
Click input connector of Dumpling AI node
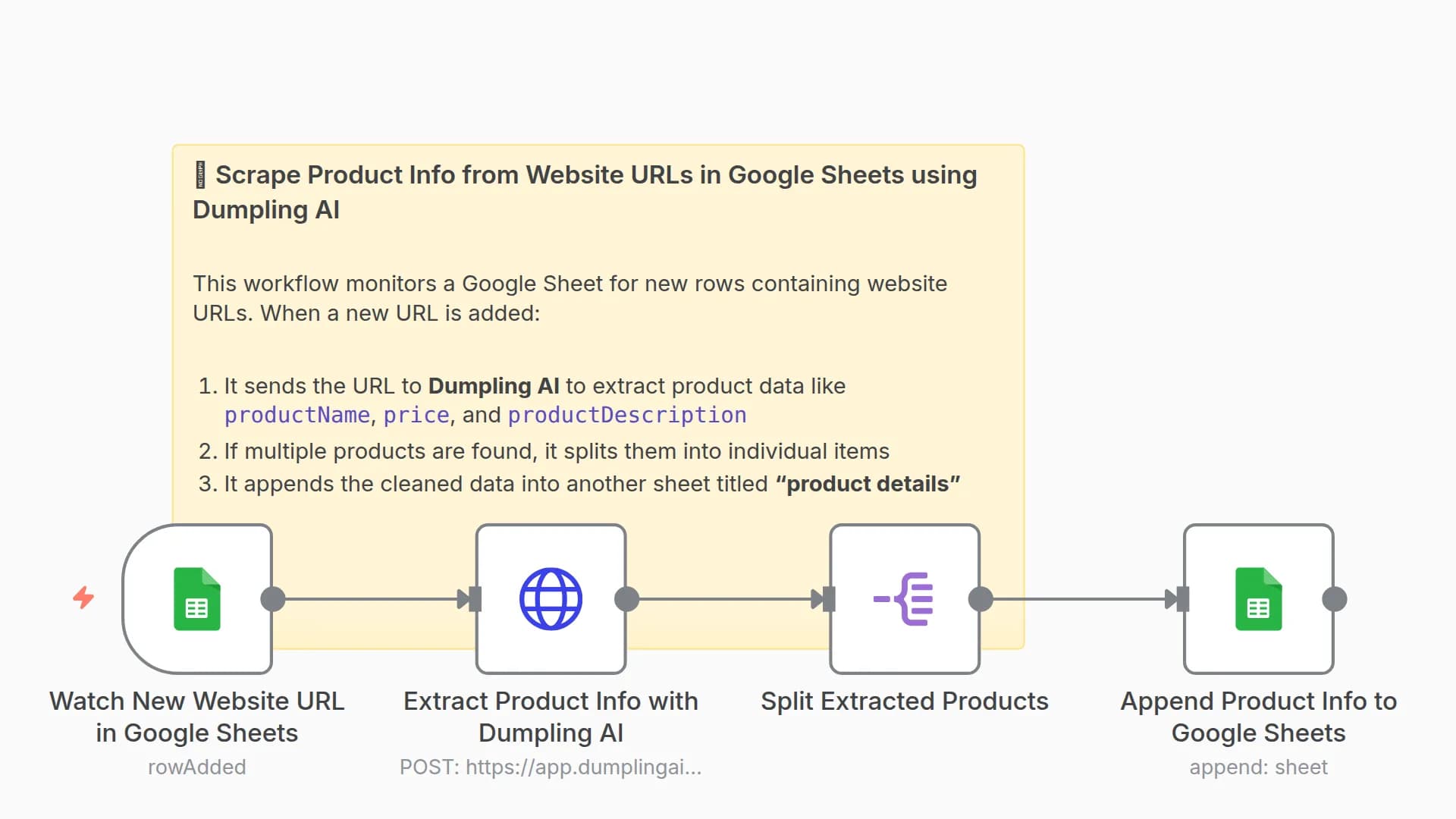(x=475, y=599)
